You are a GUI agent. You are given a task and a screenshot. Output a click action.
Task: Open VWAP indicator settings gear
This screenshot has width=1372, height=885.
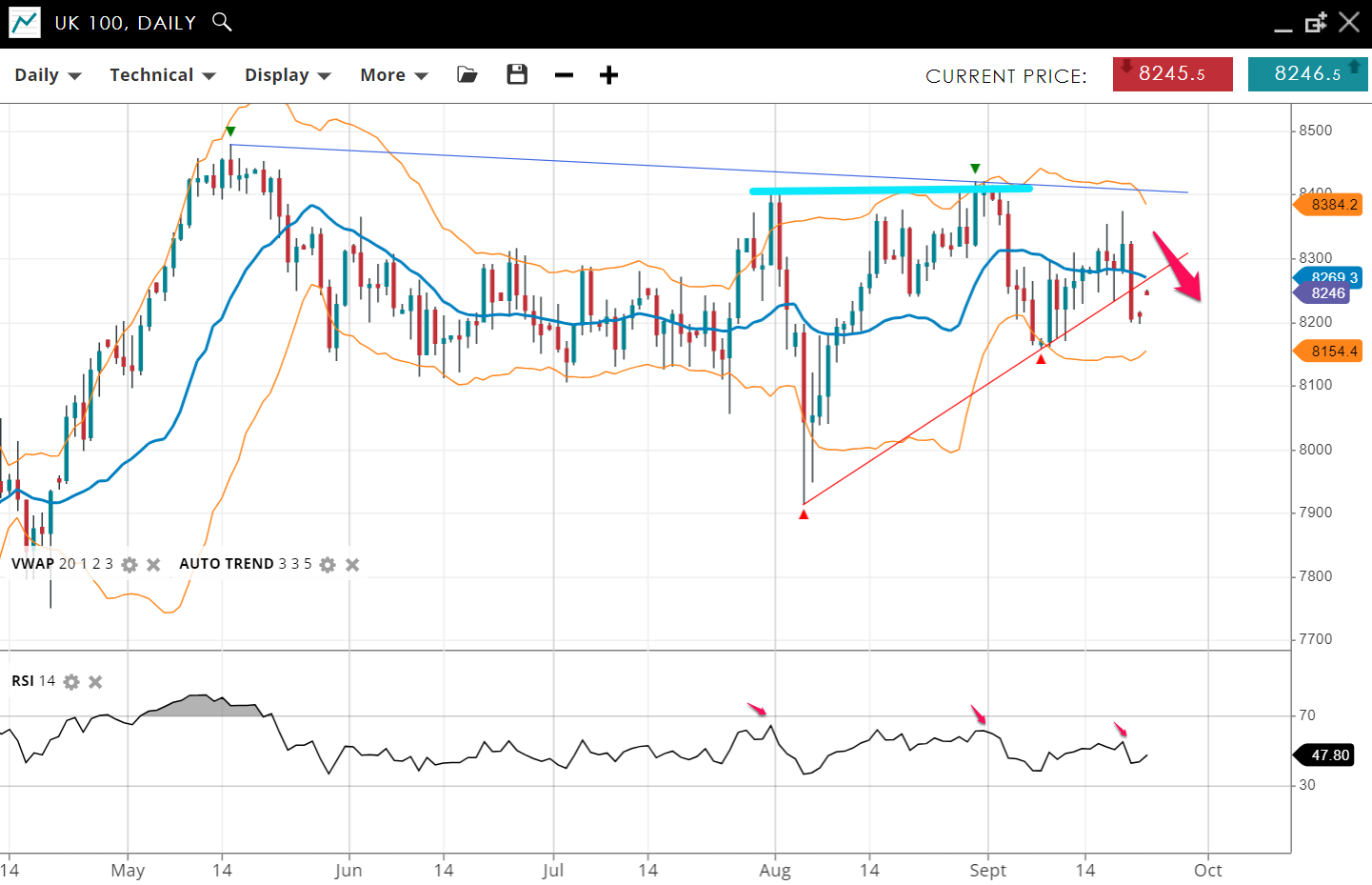[x=129, y=565]
